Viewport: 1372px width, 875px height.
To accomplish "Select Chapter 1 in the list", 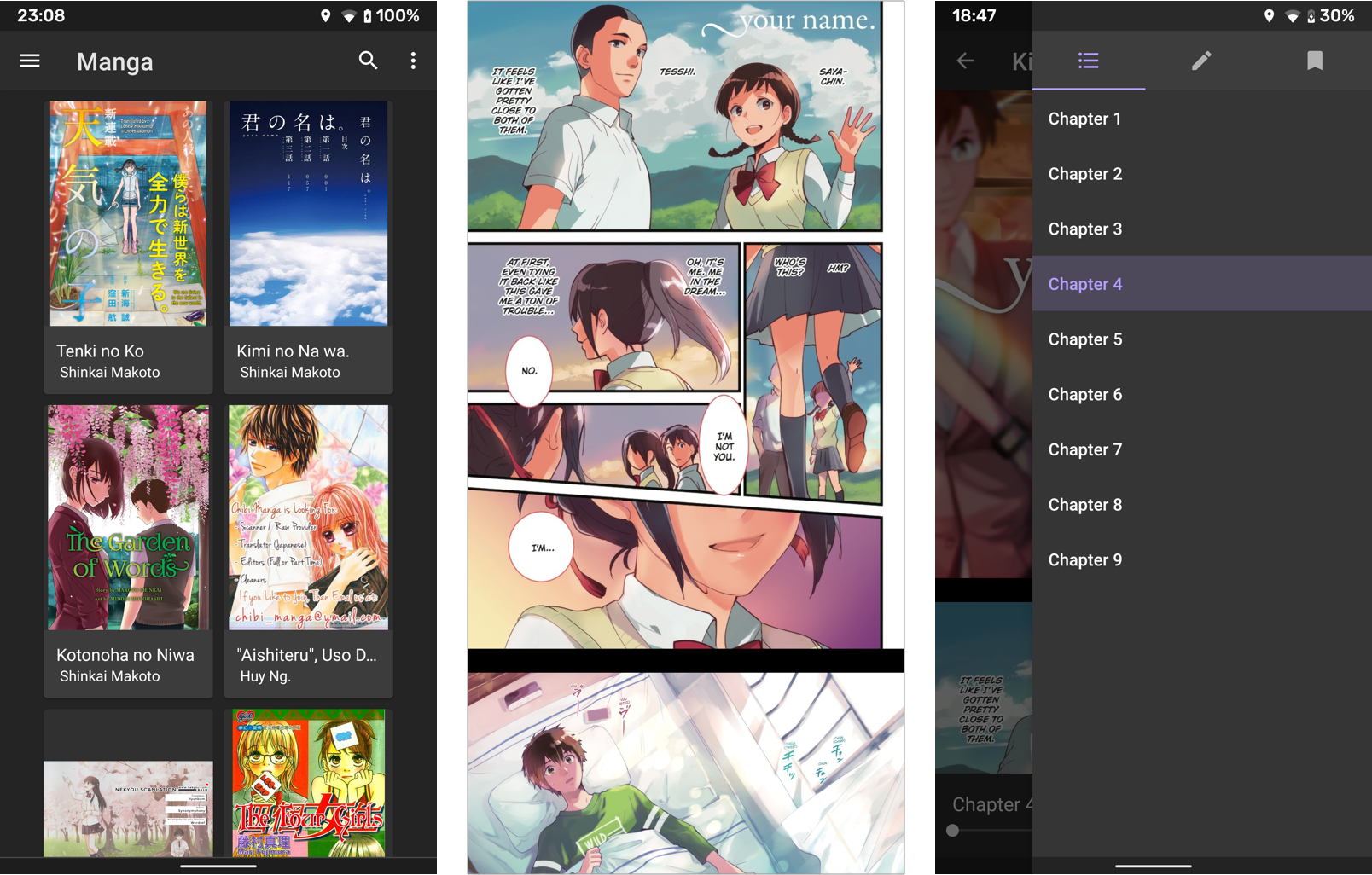I will [x=1202, y=119].
